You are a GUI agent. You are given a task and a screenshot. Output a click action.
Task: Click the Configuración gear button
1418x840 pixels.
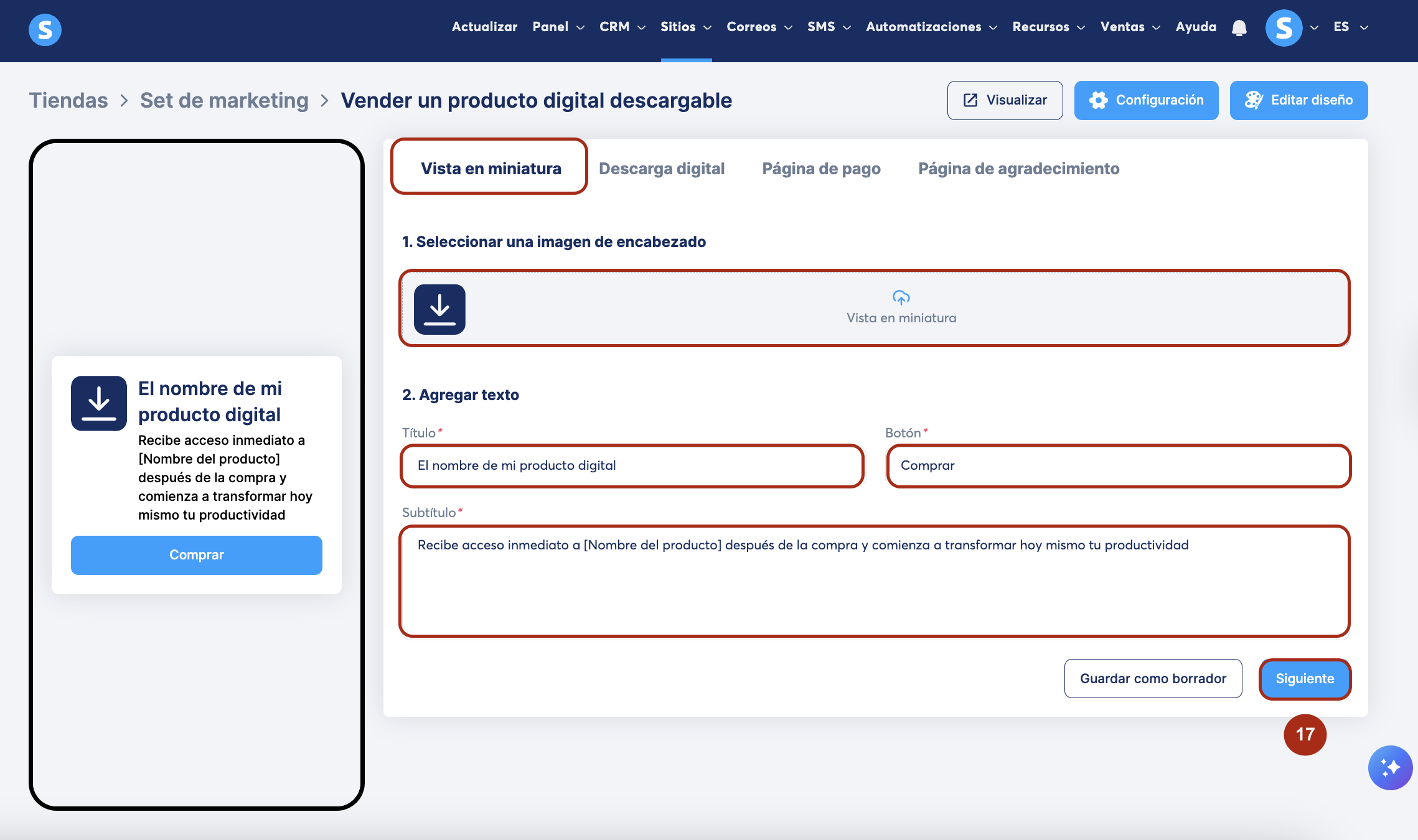pos(1146,100)
